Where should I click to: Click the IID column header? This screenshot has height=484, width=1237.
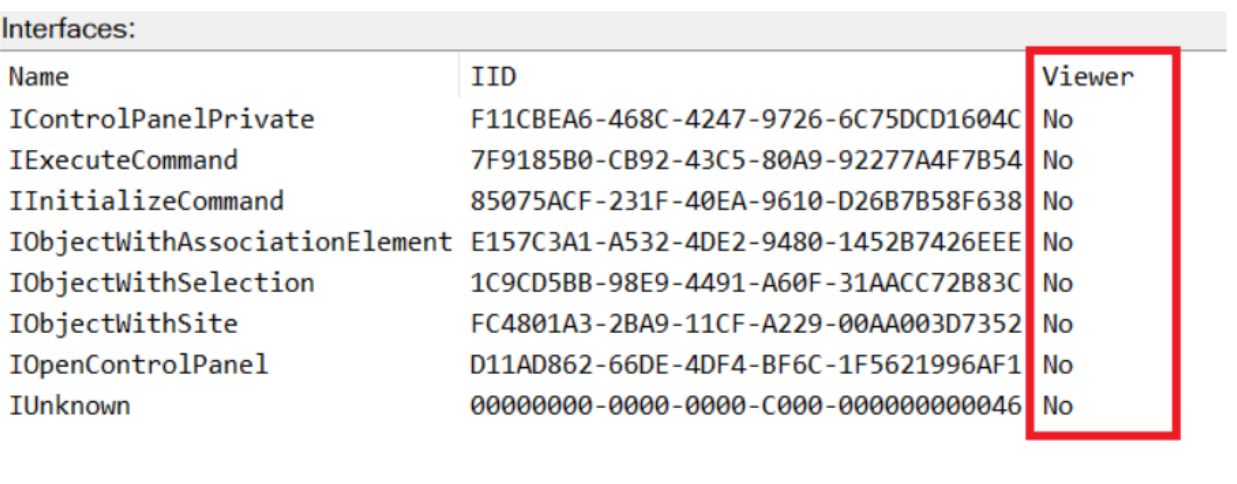[x=493, y=77]
